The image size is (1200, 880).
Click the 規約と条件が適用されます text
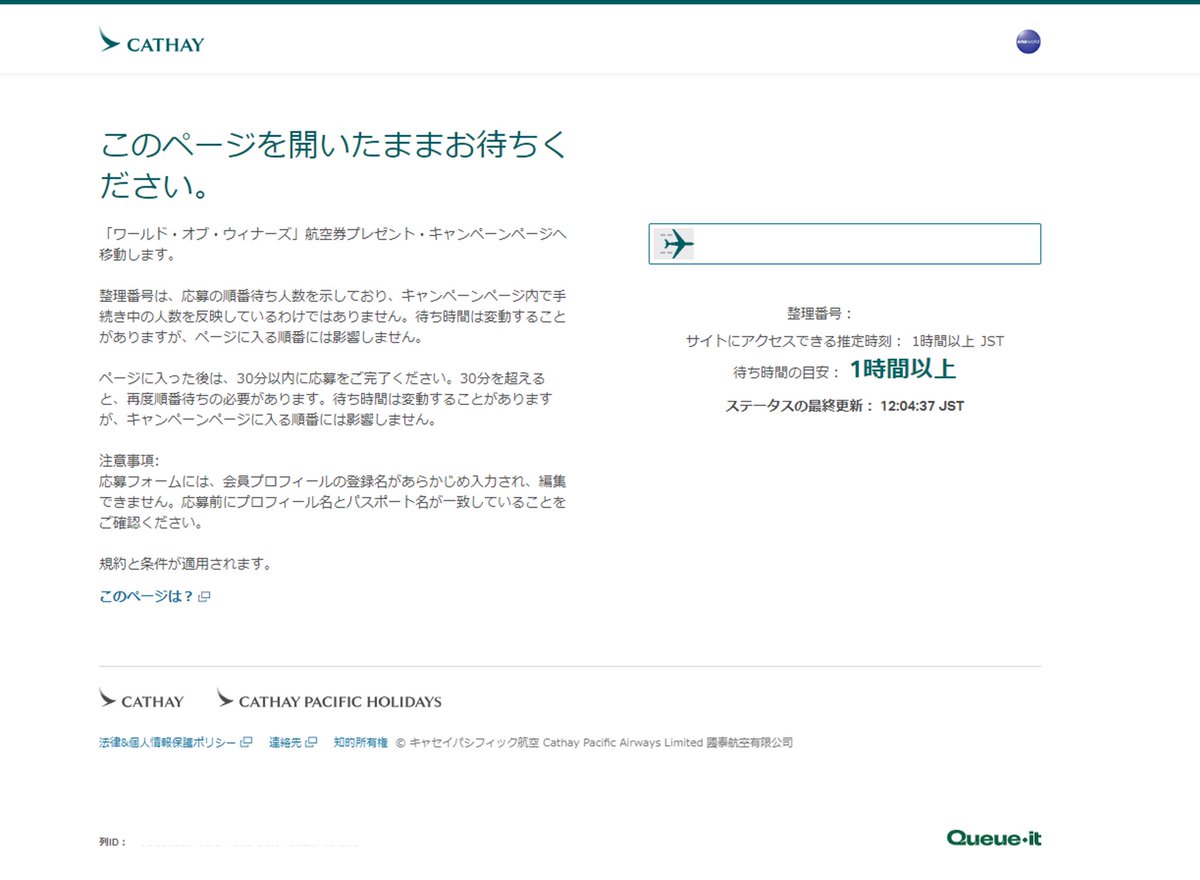click(186, 563)
